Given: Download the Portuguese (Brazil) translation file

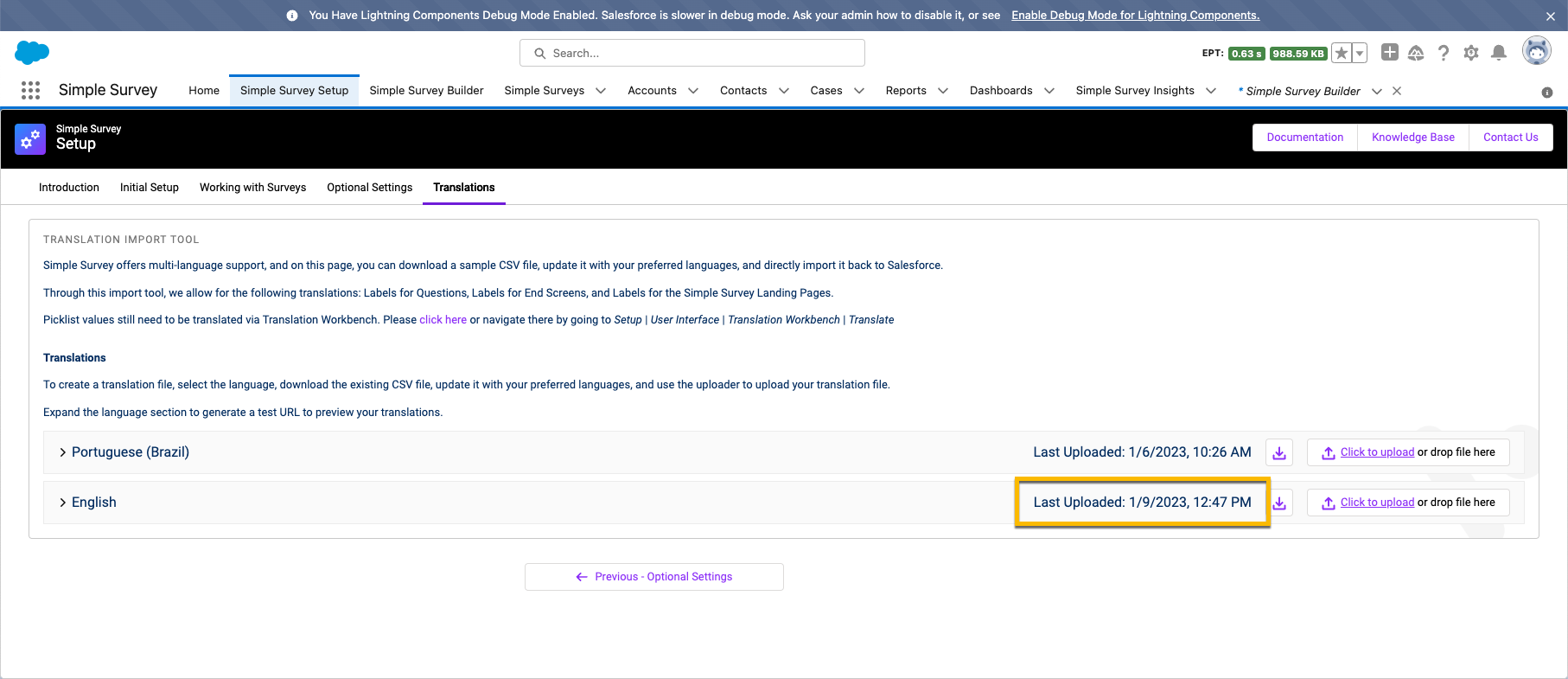Looking at the screenshot, I should (1279, 452).
